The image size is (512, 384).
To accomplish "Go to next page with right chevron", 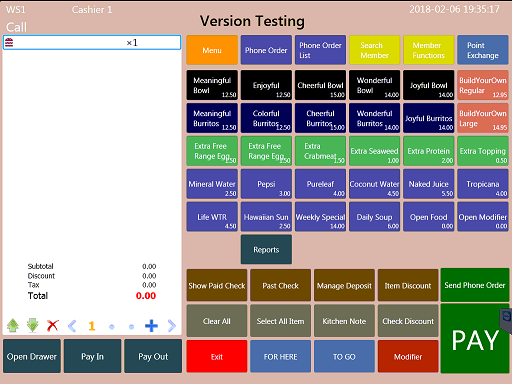I will (x=171, y=326).
